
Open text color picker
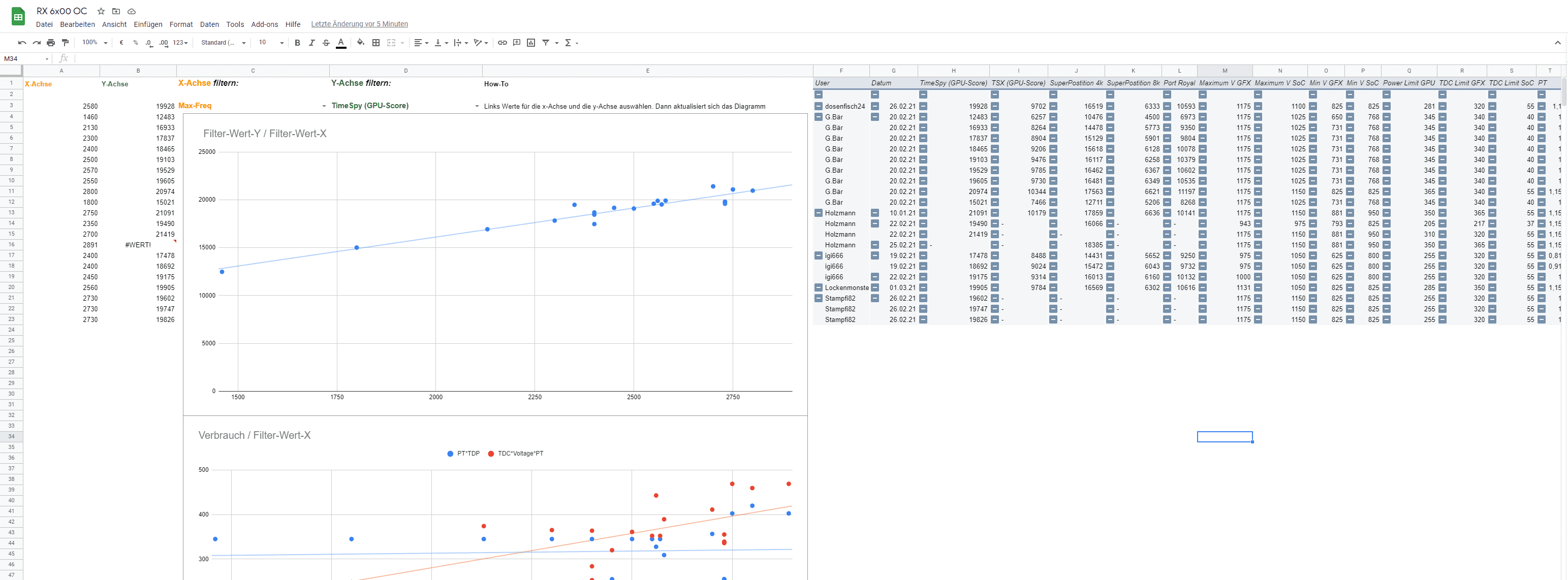tap(341, 43)
